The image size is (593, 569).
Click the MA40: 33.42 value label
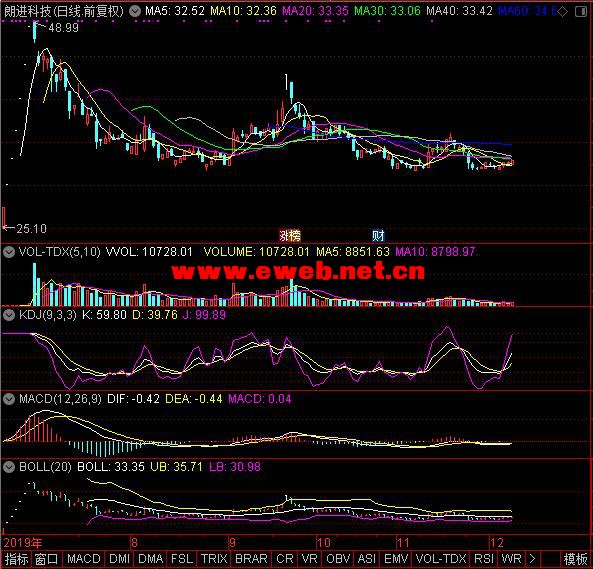pyautogui.click(x=459, y=11)
